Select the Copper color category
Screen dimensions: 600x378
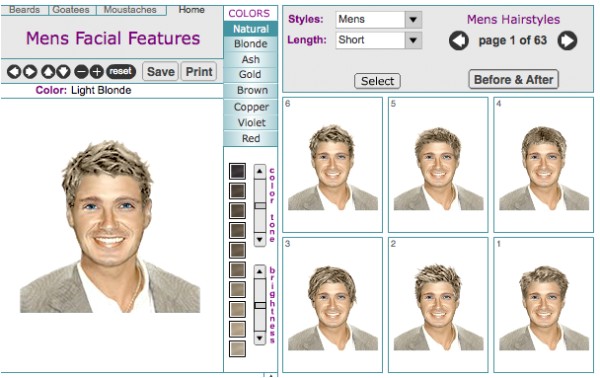tap(251, 107)
